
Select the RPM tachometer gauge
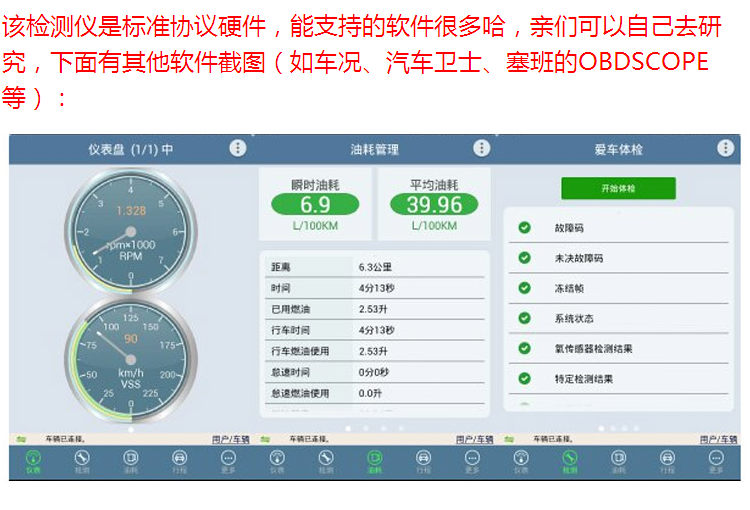click(x=131, y=232)
